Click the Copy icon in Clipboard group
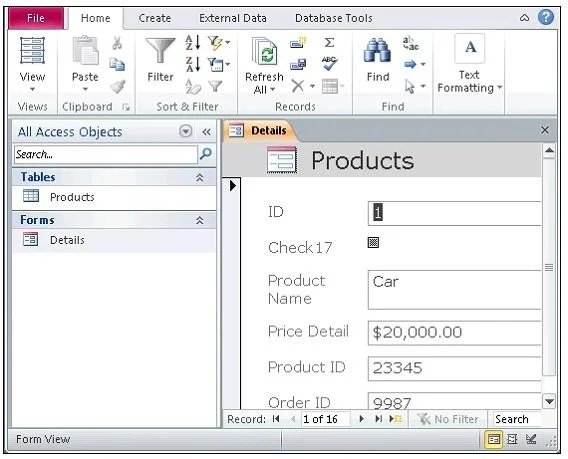Image resolution: width=568 pixels, height=459 pixels. [x=117, y=64]
